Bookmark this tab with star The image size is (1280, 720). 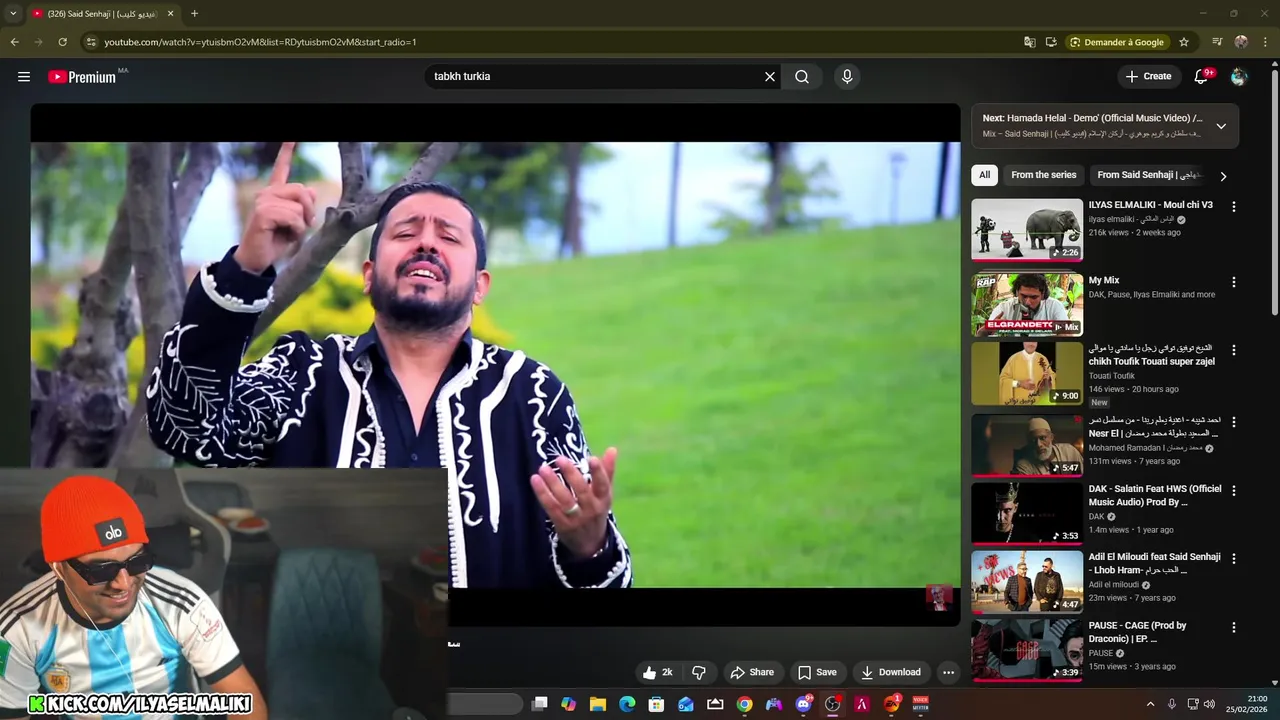pos(1184,42)
